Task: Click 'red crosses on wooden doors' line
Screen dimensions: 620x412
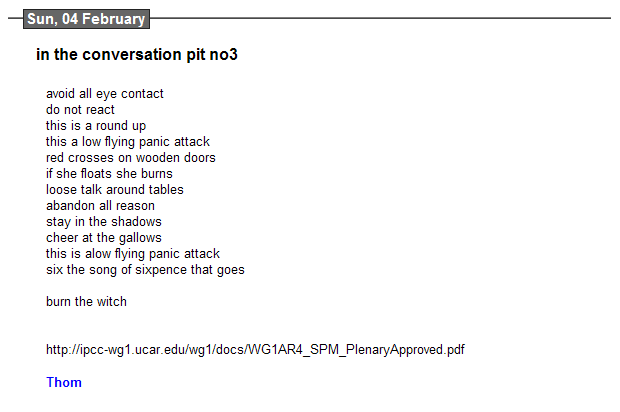Action: click(x=130, y=158)
